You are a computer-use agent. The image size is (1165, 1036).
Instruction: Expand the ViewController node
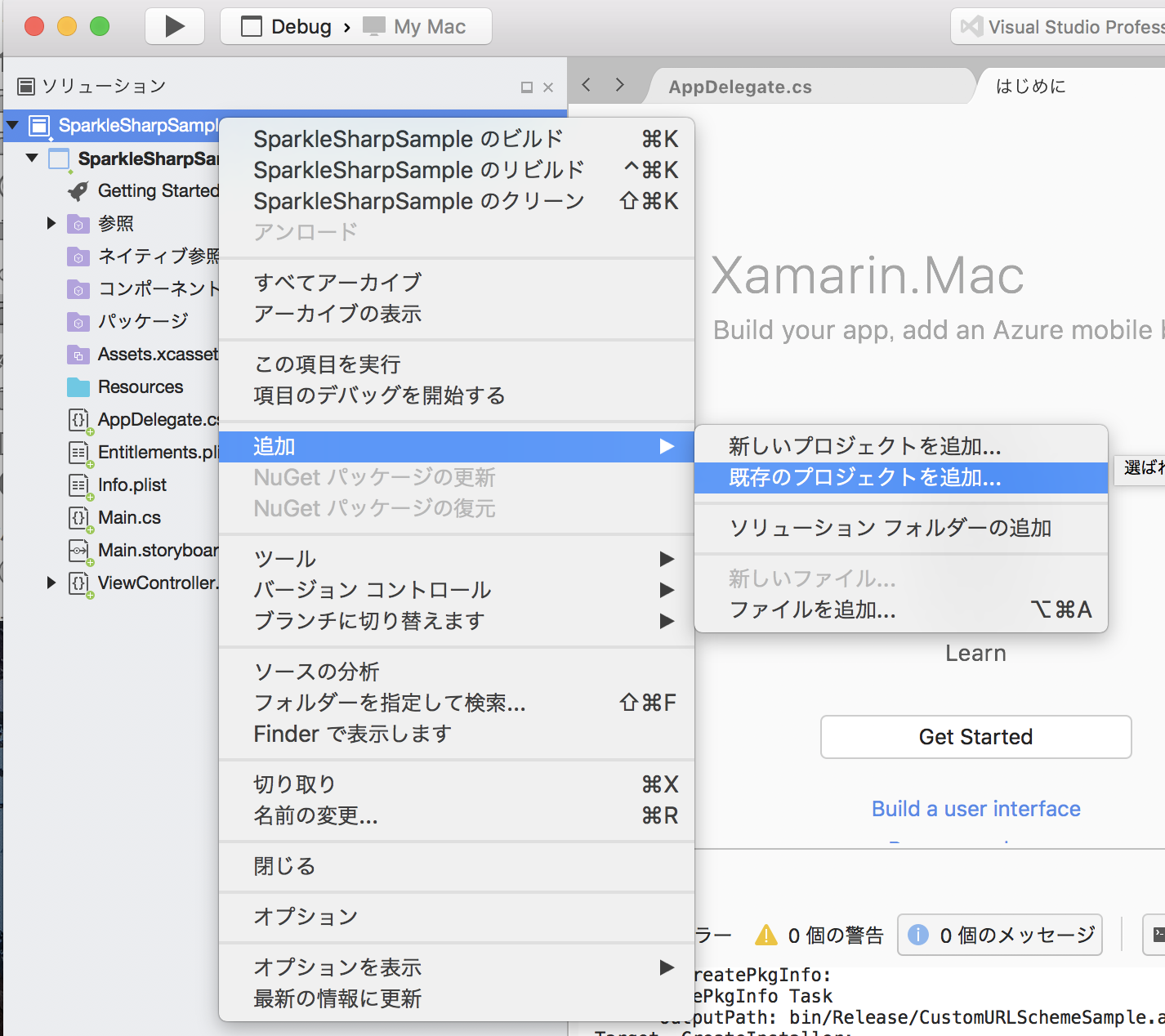pyautogui.click(x=51, y=583)
